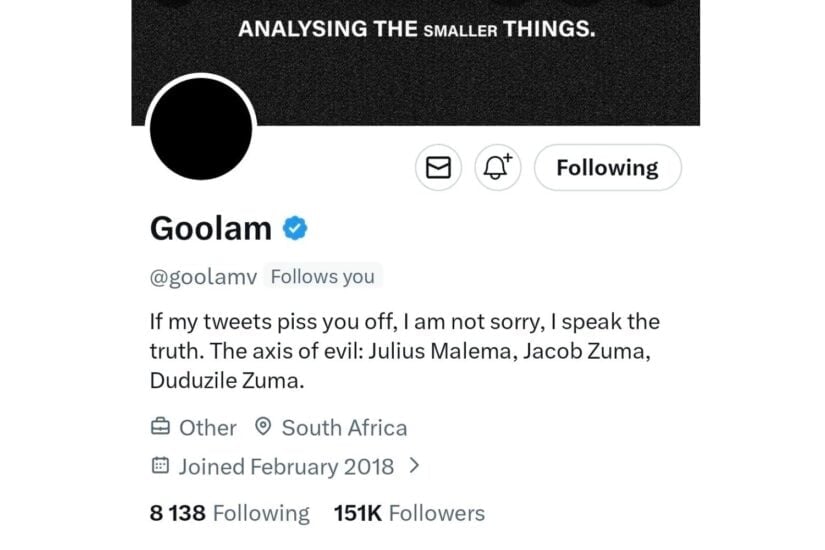Click the Following button to unfollow
This screenshot has width=825, height=550.
tap(607, 168)
